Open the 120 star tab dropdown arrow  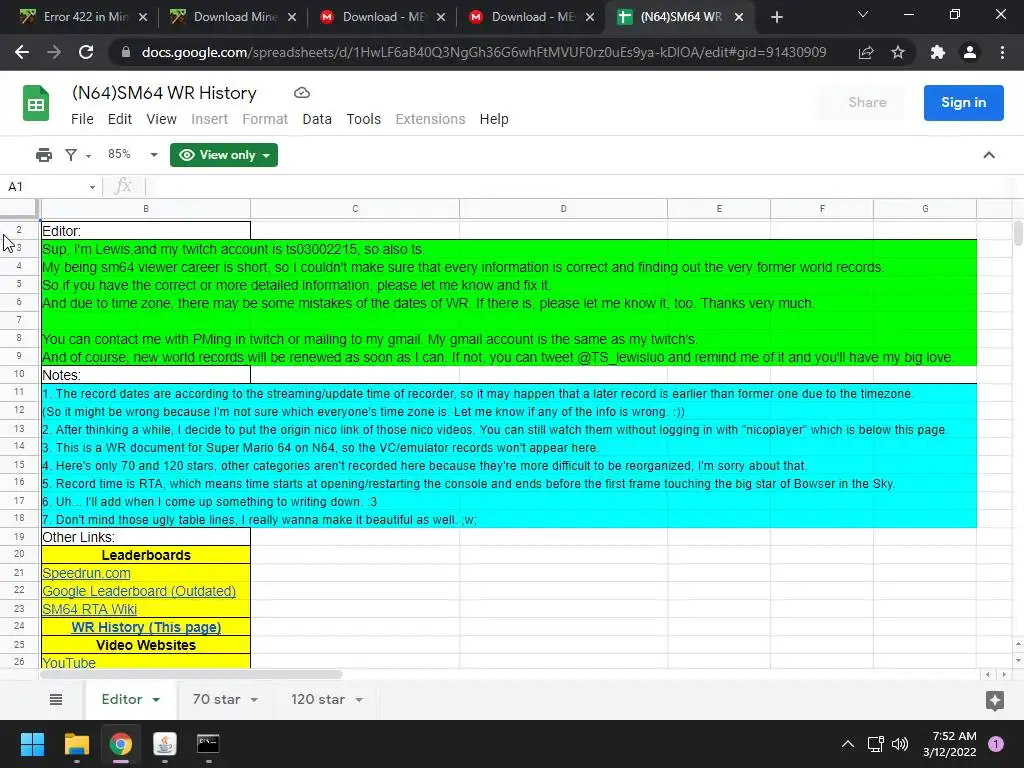pyautogui.click(x=359, y=699)
